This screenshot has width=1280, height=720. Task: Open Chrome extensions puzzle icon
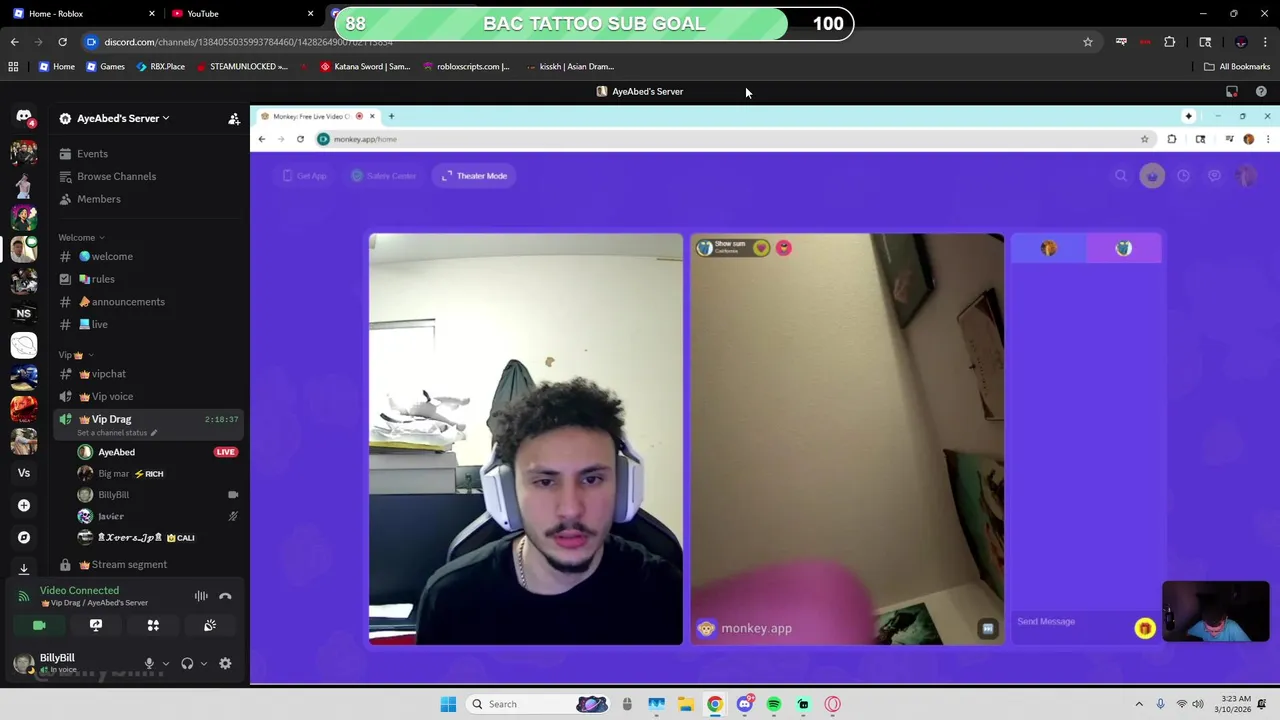pos(1169,42)
